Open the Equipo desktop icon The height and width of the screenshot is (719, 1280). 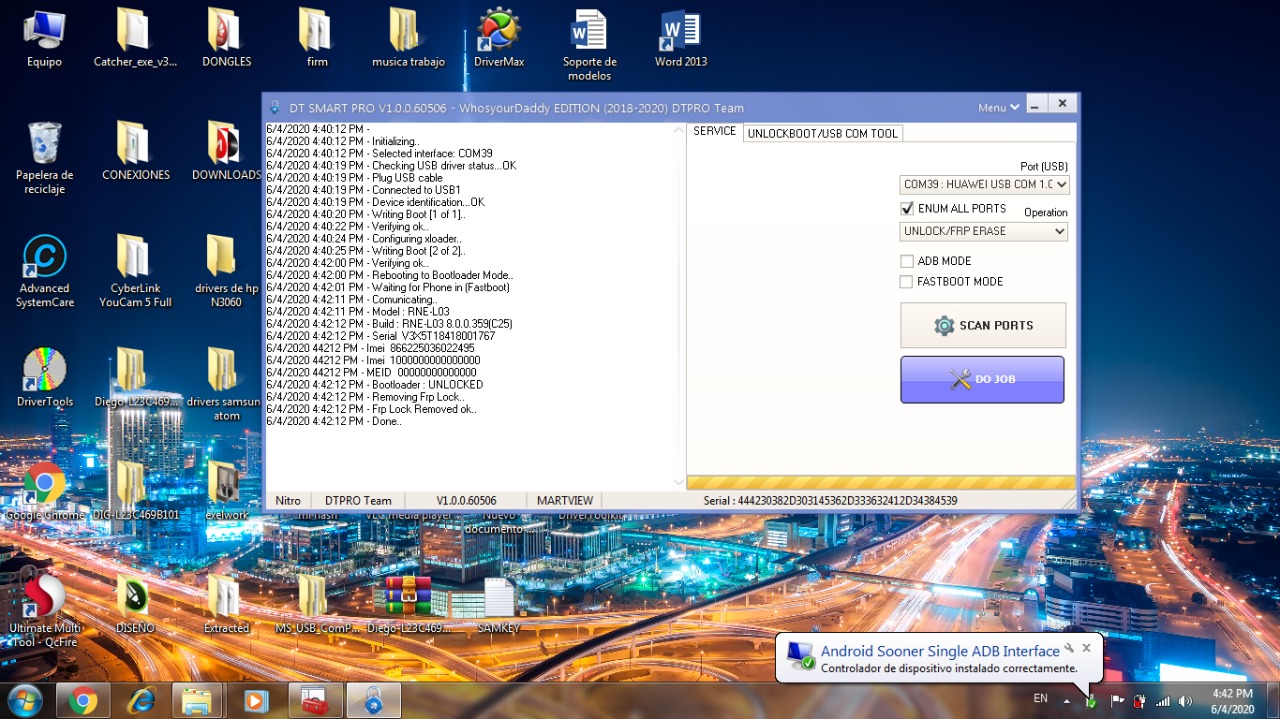(44, 38)
